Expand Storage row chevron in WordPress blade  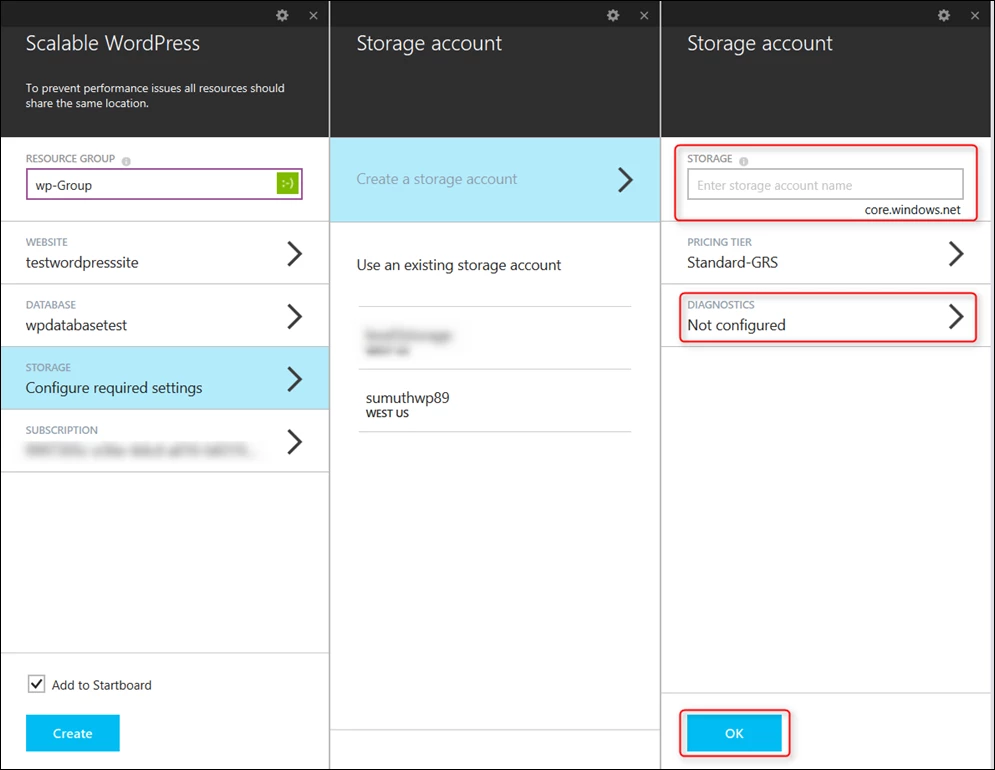[x=294, y=379]
